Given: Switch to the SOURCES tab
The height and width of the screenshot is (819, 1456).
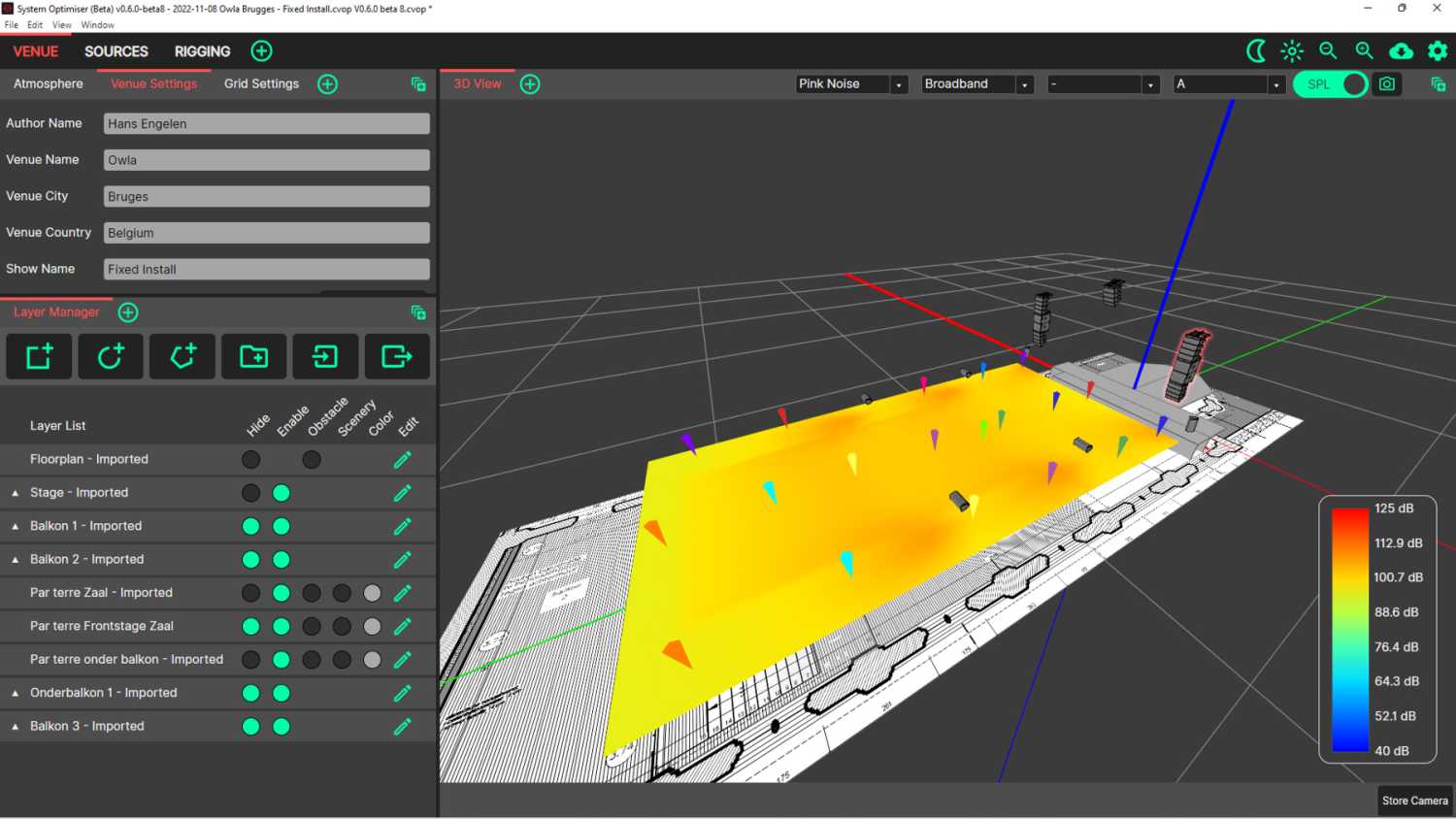Looking at the screenshot, I should pos(116,51).
